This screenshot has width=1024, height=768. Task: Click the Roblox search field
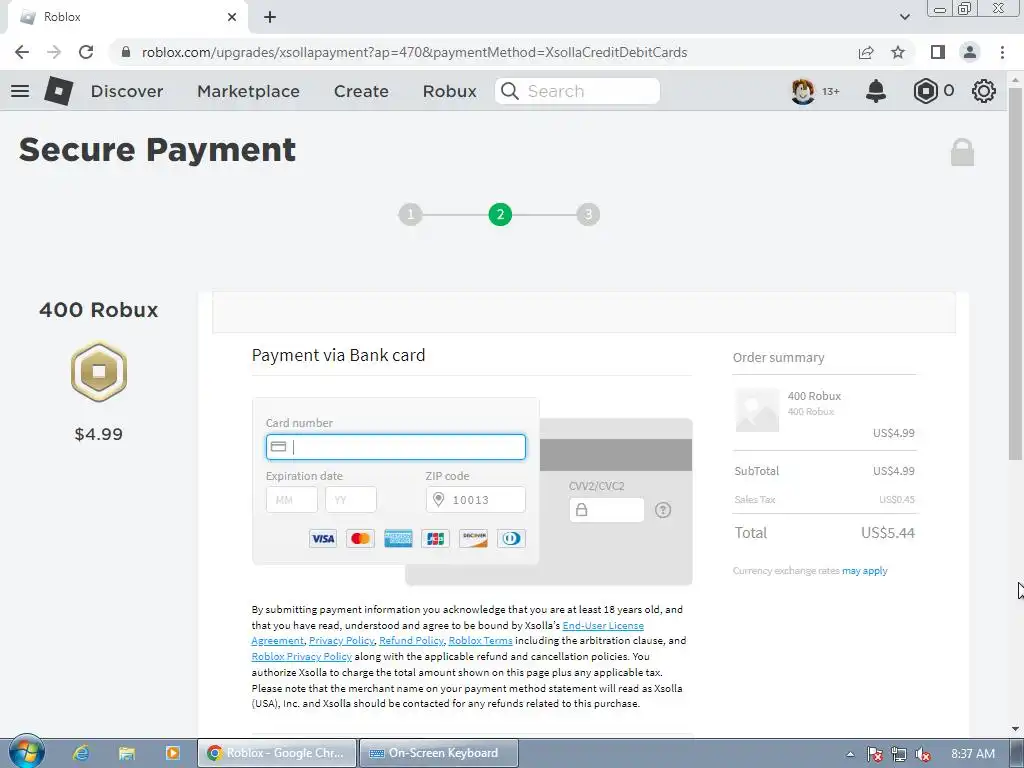(x=577, y=91)
